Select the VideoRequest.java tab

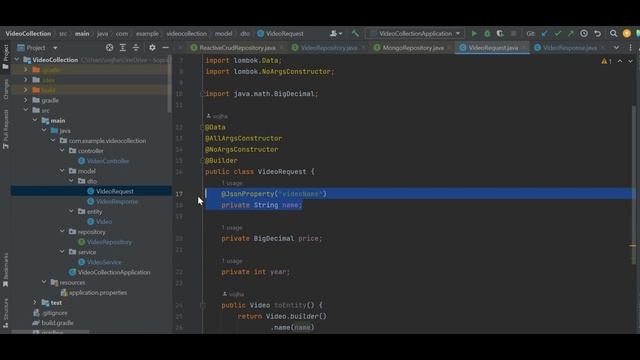(493, 48)
